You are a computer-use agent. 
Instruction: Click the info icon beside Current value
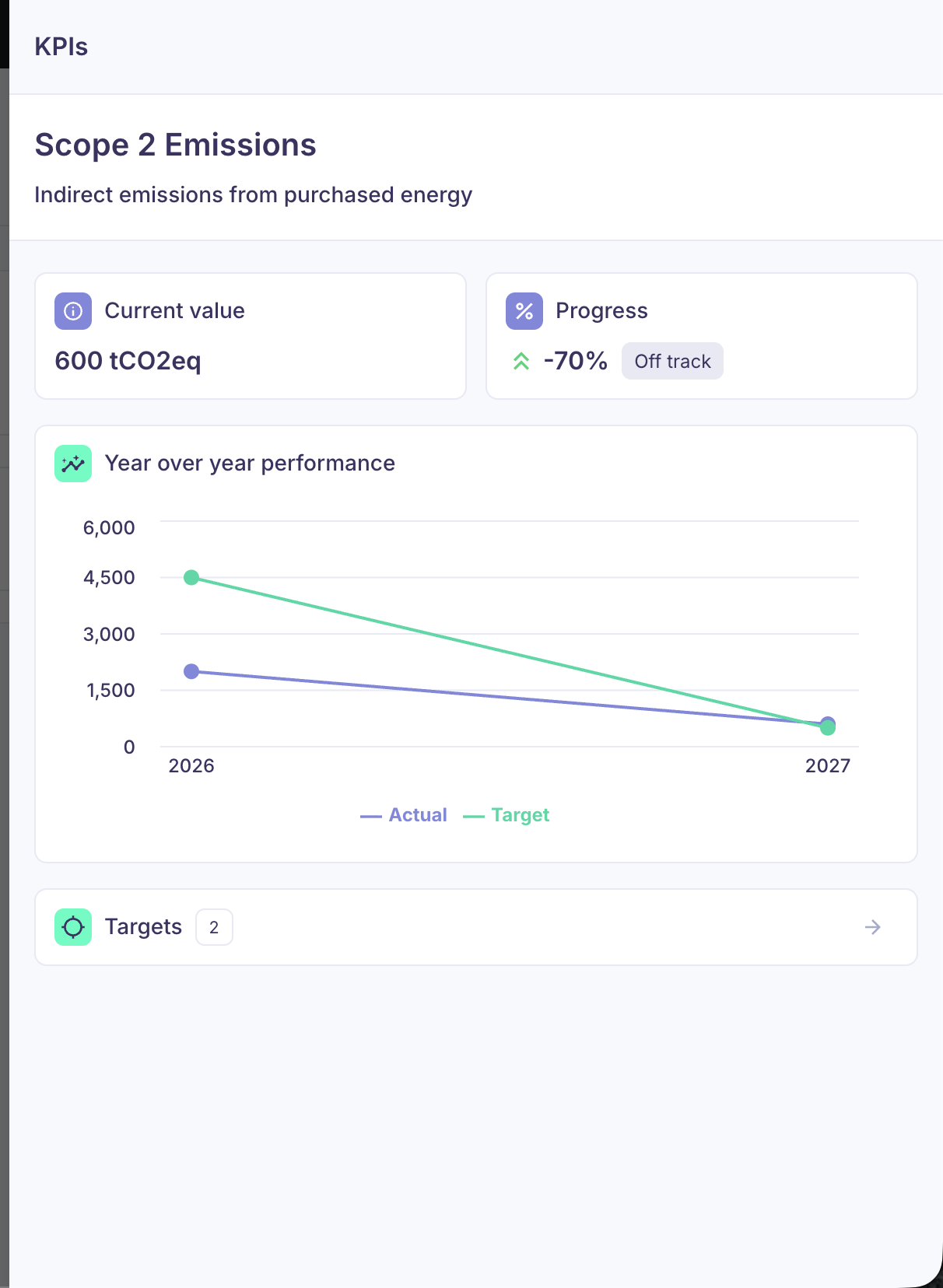pyautogui.click(x=73, y=311)
